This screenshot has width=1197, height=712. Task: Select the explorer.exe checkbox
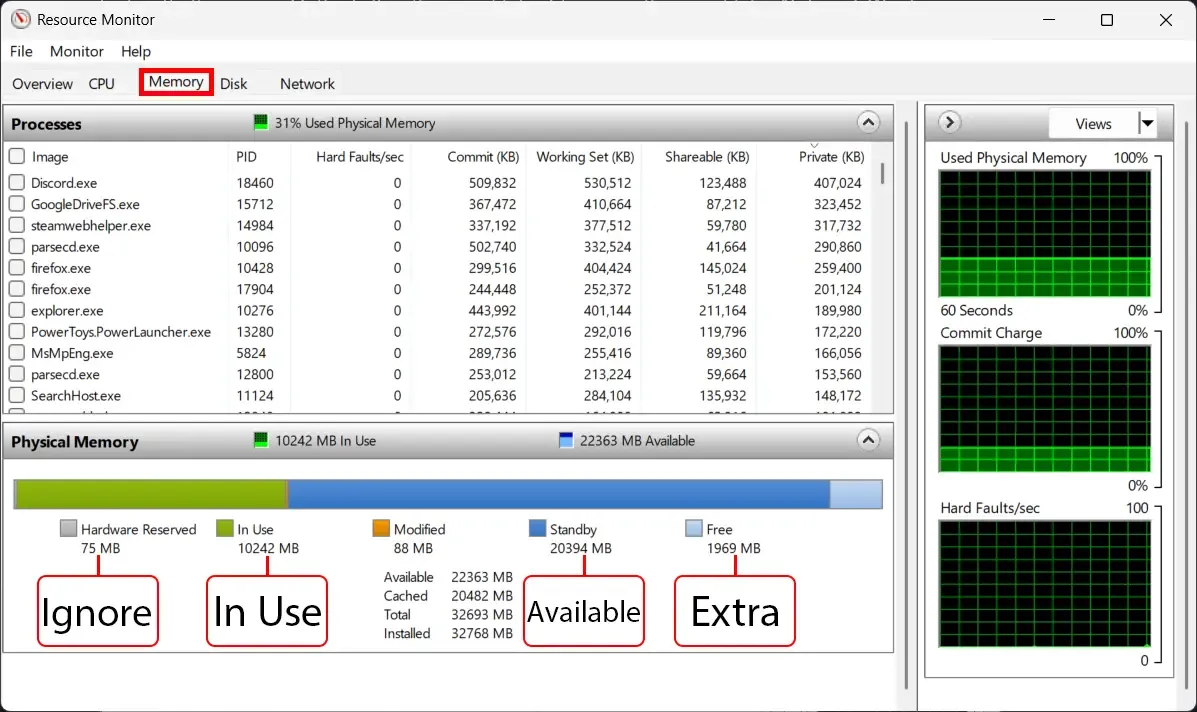coord(16,310)
